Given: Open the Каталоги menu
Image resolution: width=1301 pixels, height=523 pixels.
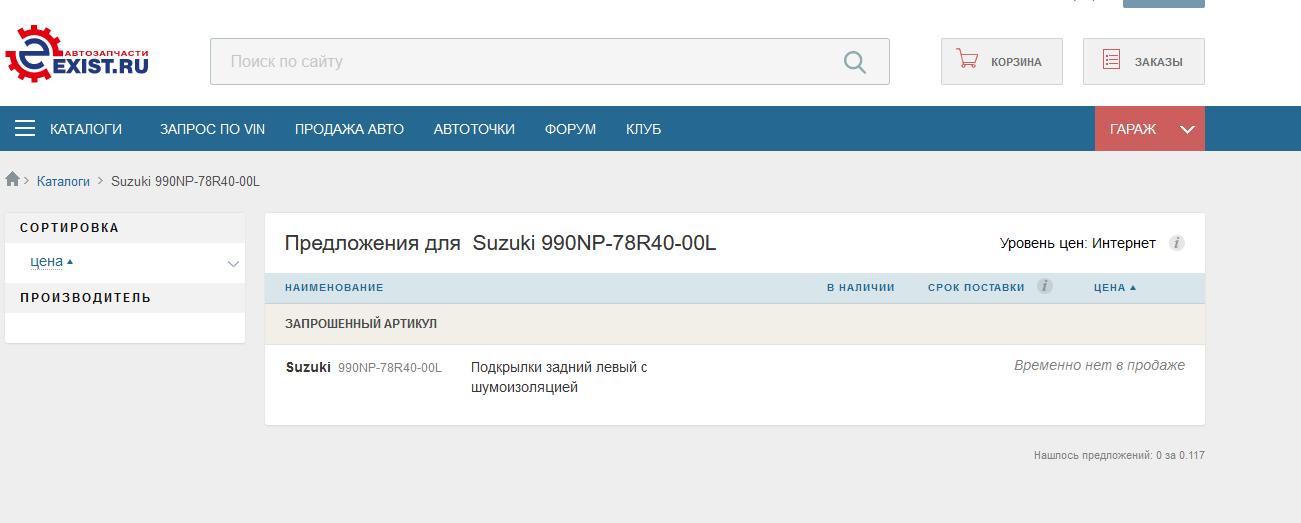Looking at the screenshot, I should (x=86, y=129).
